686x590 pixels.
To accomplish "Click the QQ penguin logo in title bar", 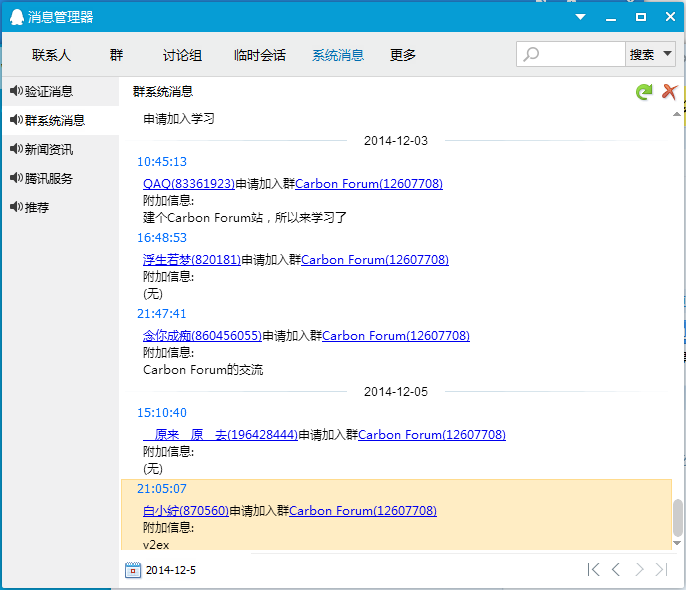I will (x=16, y=17).
